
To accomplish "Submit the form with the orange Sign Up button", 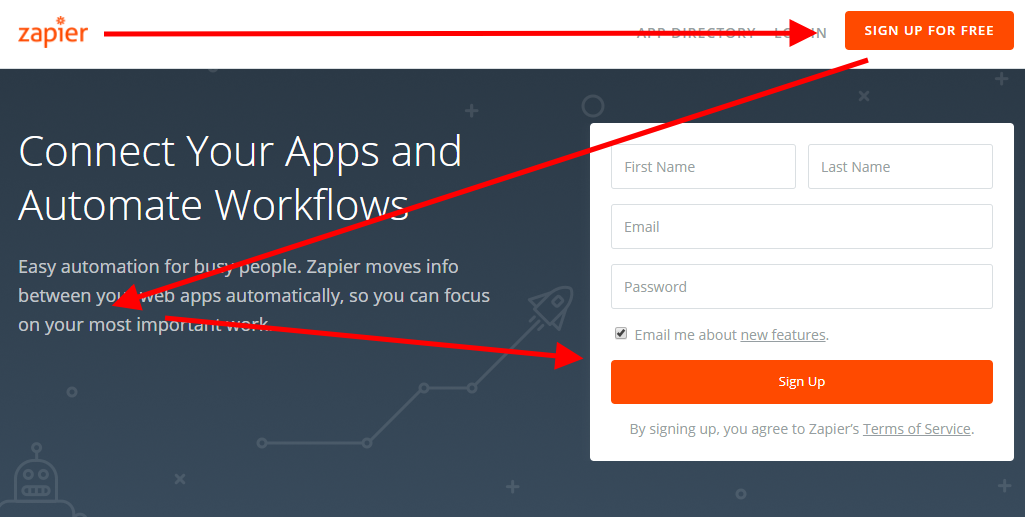I will click(x=801, y=382).
